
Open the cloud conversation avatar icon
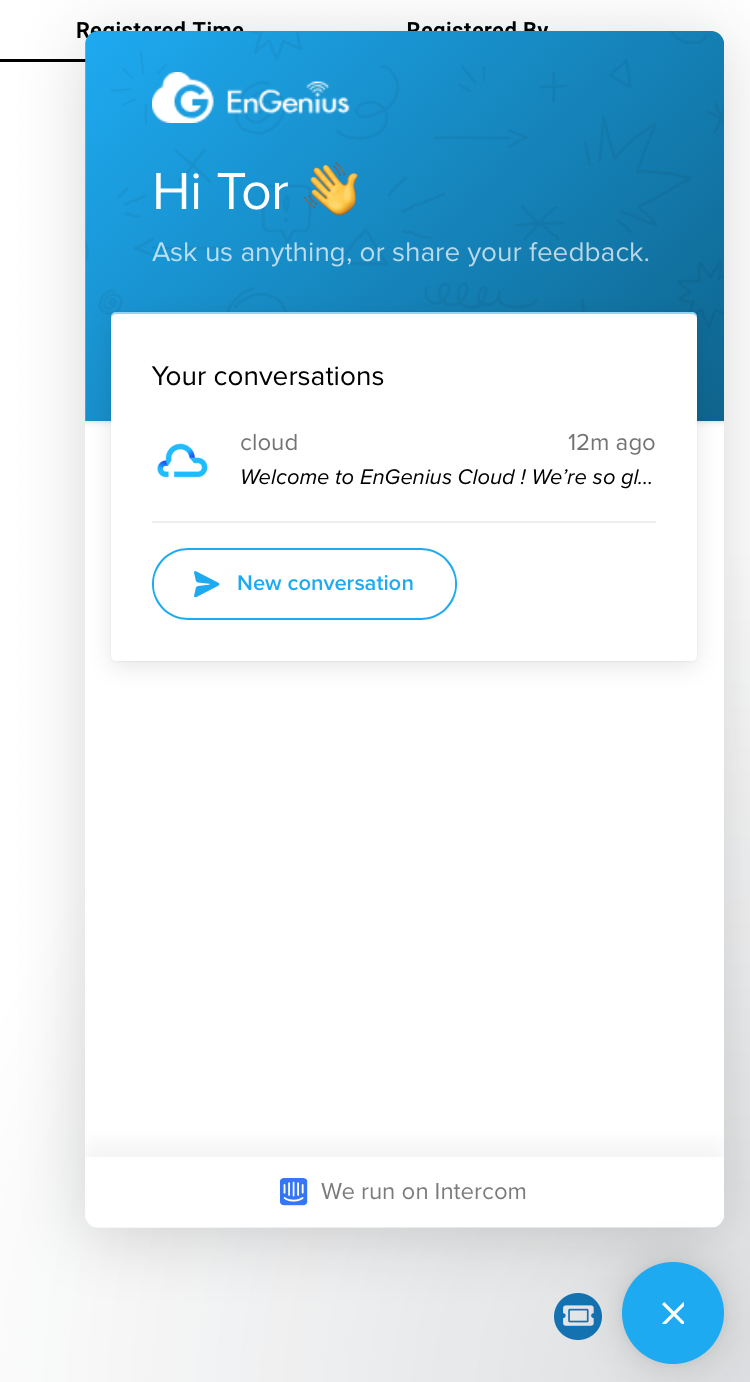(182, 461)
